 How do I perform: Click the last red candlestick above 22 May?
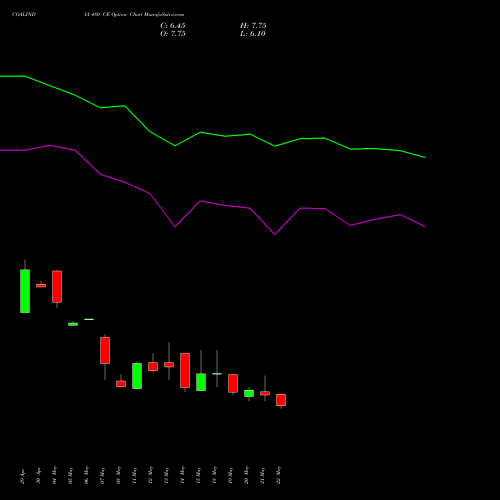tap(281, 400)
